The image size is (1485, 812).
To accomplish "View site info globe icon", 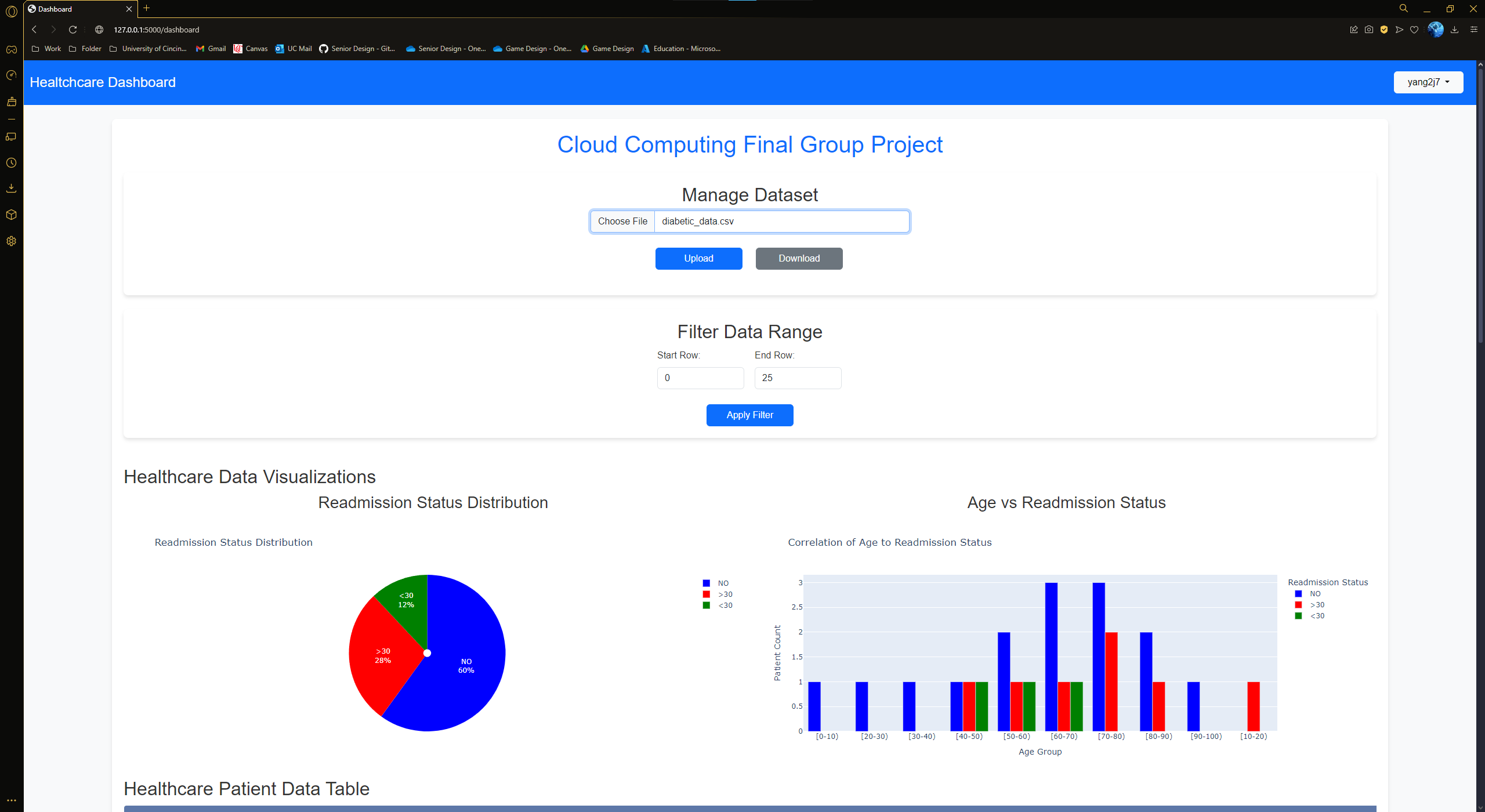I will point(99,30).
